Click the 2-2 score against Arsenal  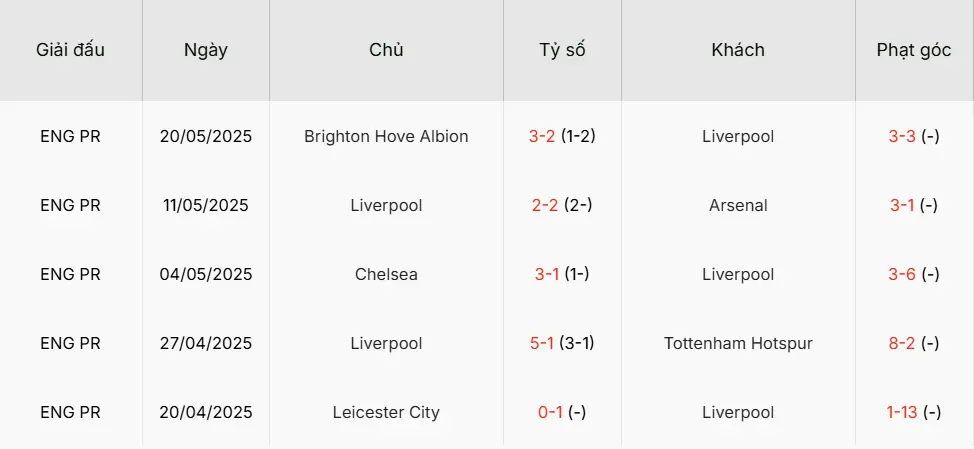[545, 205]
